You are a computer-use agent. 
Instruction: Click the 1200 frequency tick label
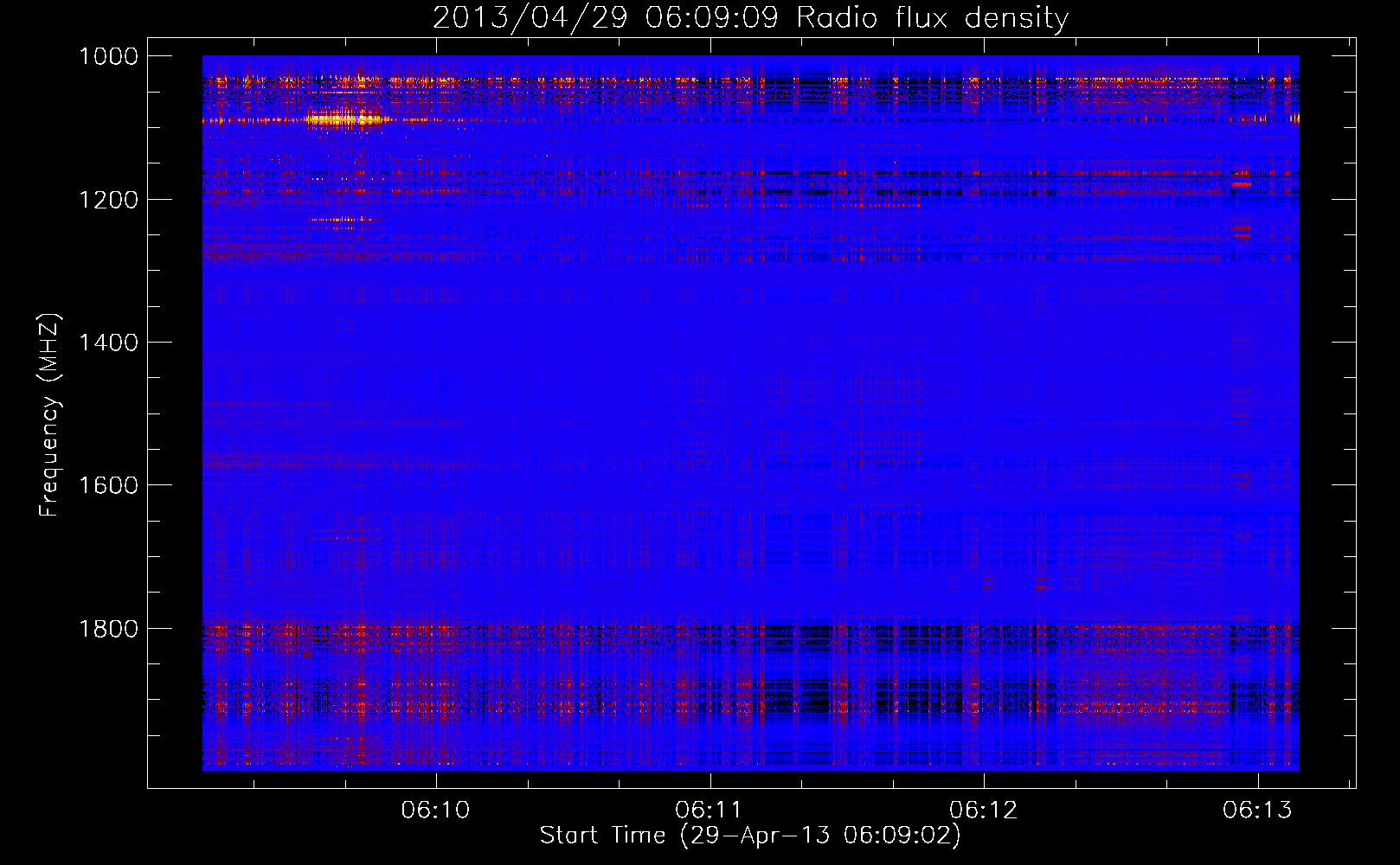[108, 200]
